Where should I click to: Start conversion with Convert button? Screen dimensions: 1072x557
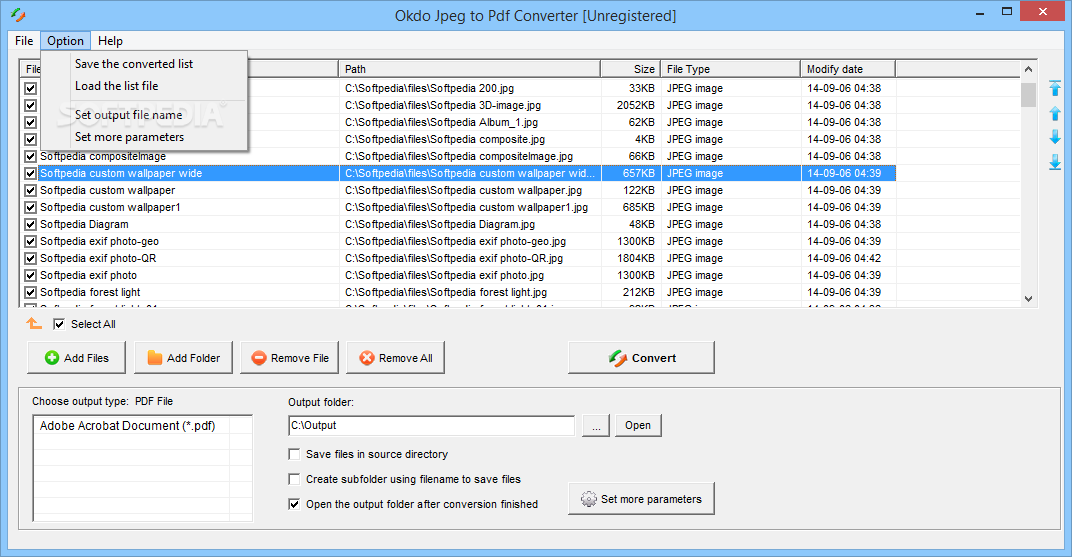(x=641, y=357)
